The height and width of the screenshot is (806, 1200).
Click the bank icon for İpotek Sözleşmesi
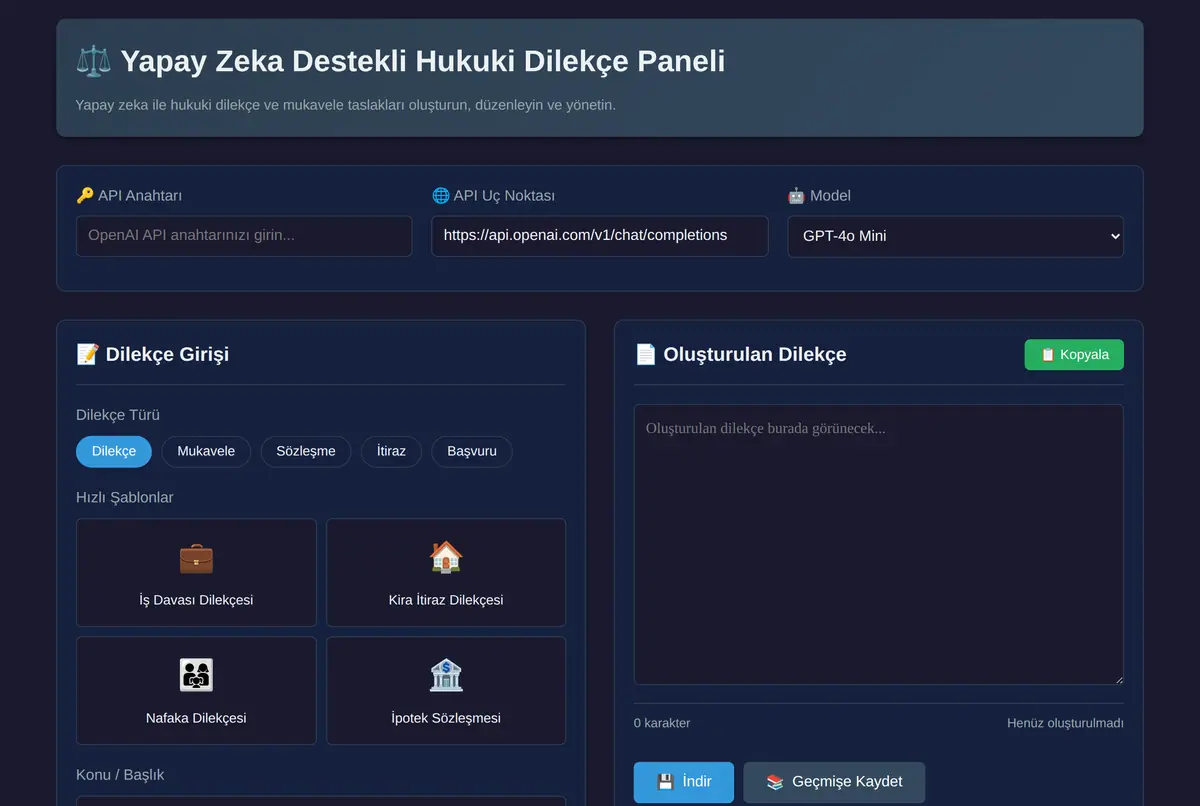tap(446, 675)
